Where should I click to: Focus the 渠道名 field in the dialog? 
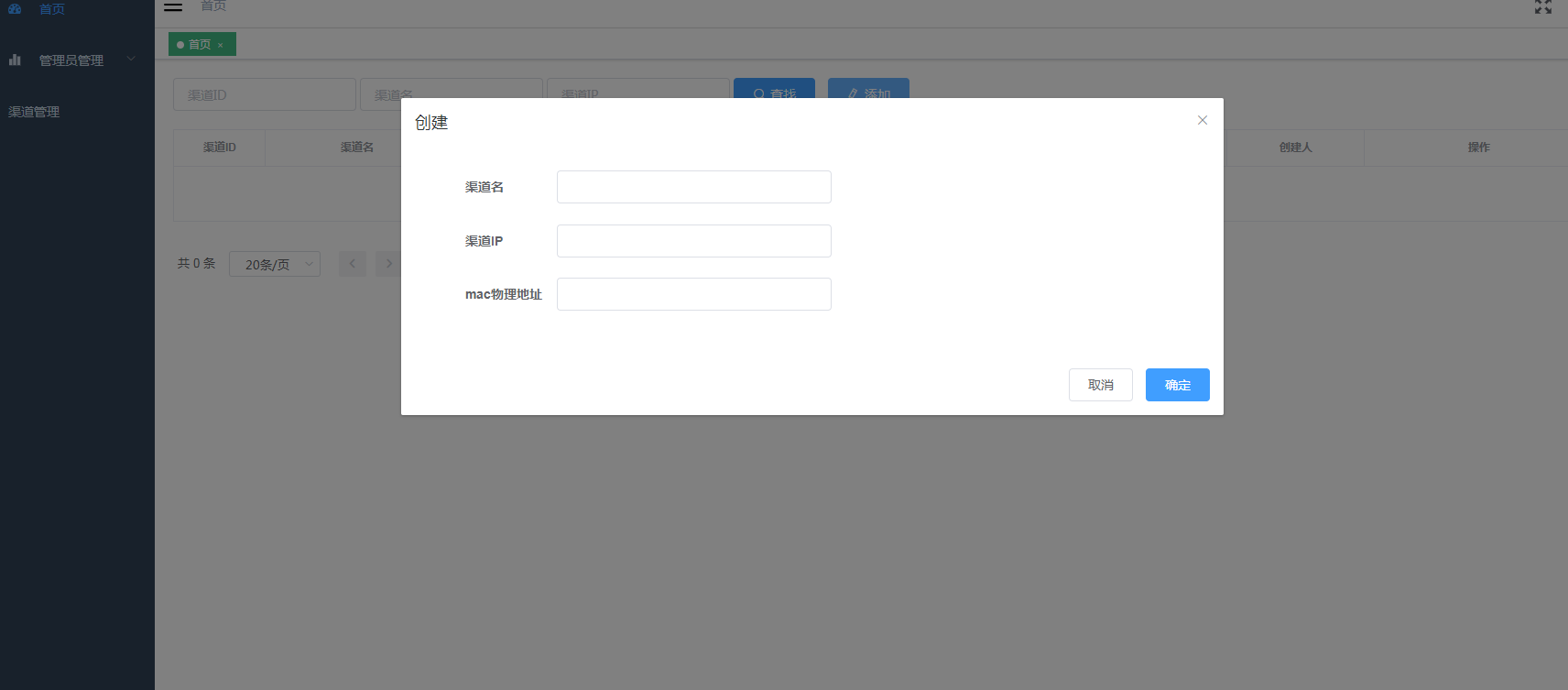coord(693,187)
